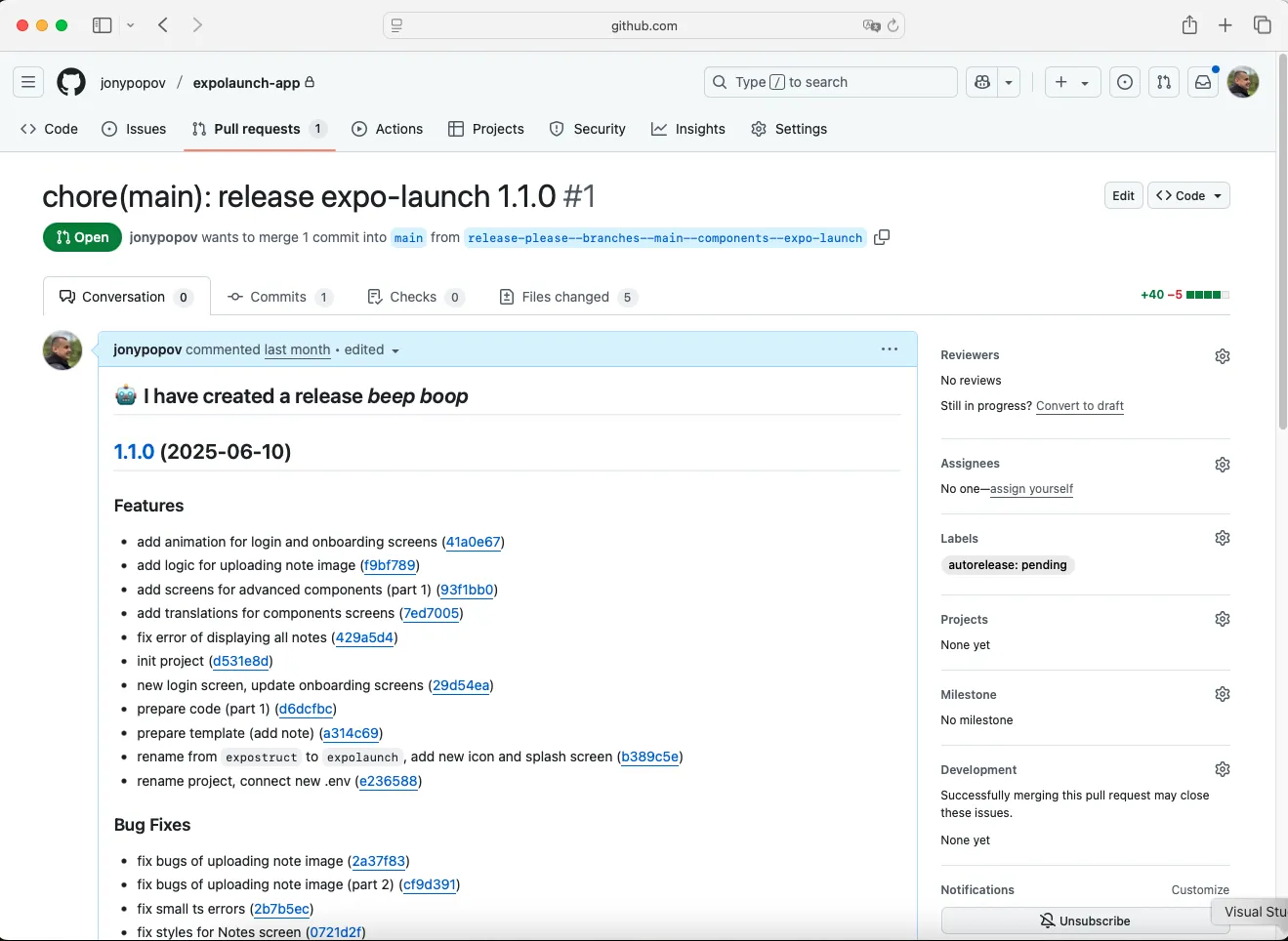Open the Labels gear settings
The image size is (1288, 941).
click(1223, 538)
